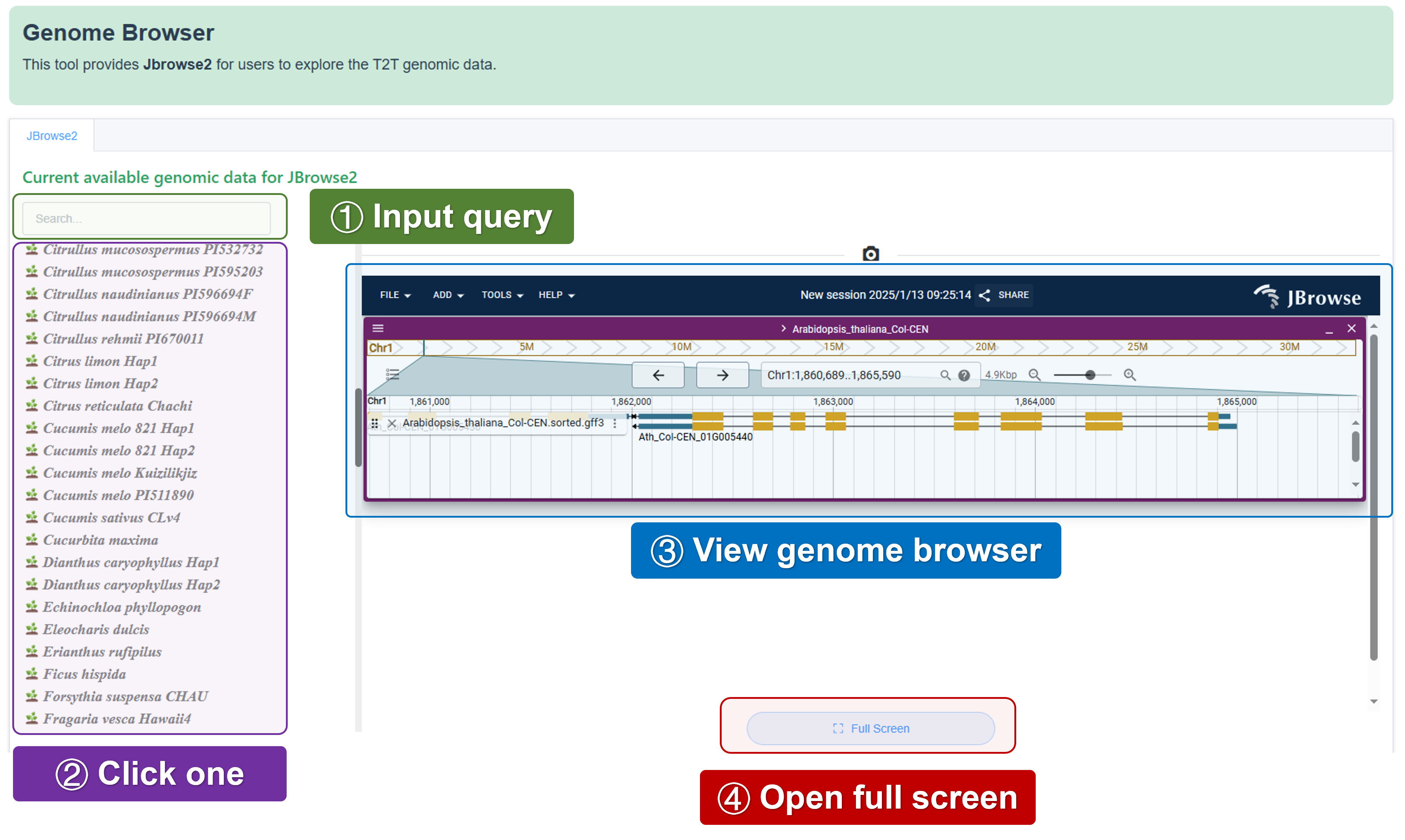1405x840 pixels.
Task: Click the SHARE session button
Action: click(1004, 295)
